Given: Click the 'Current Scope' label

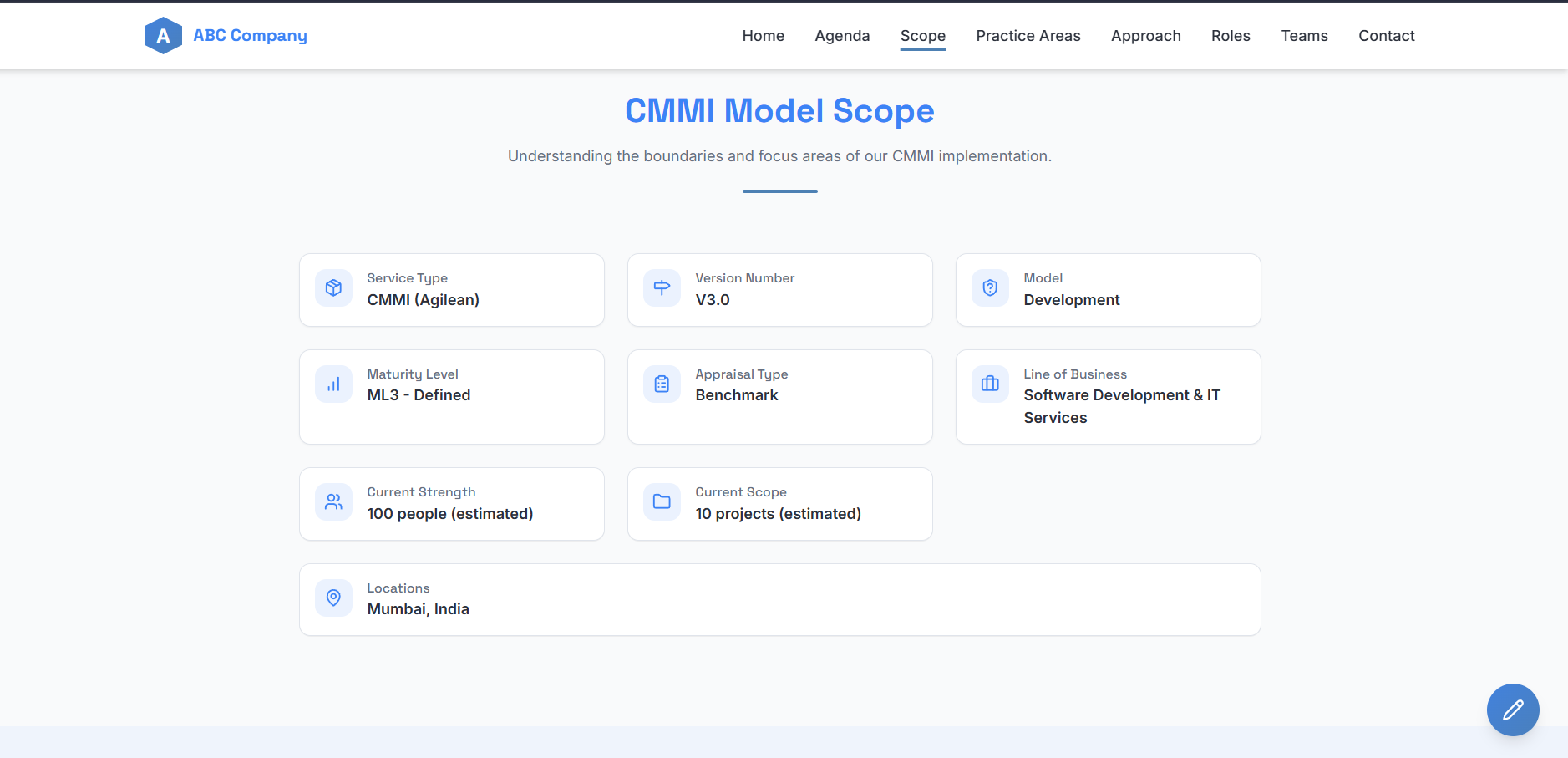Looking at the screenshot, I should (x=741, y=492).
